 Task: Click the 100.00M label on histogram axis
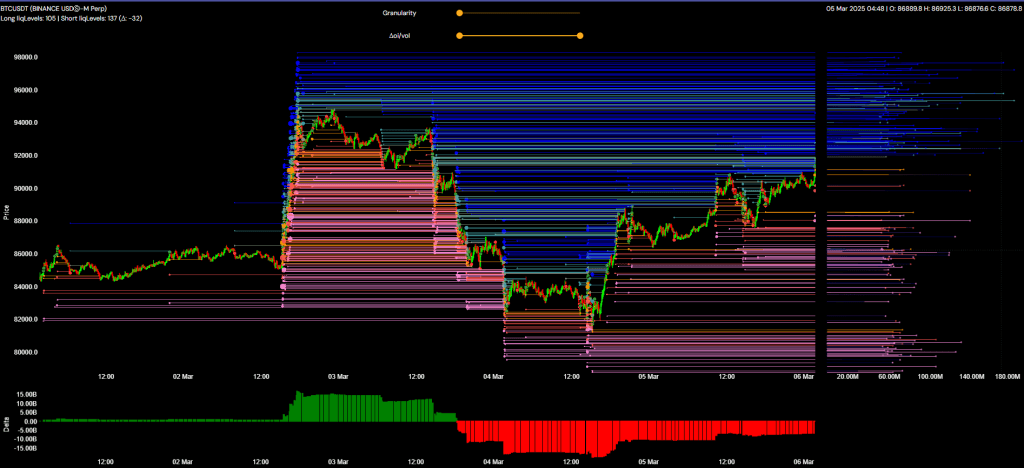(930, 377)
